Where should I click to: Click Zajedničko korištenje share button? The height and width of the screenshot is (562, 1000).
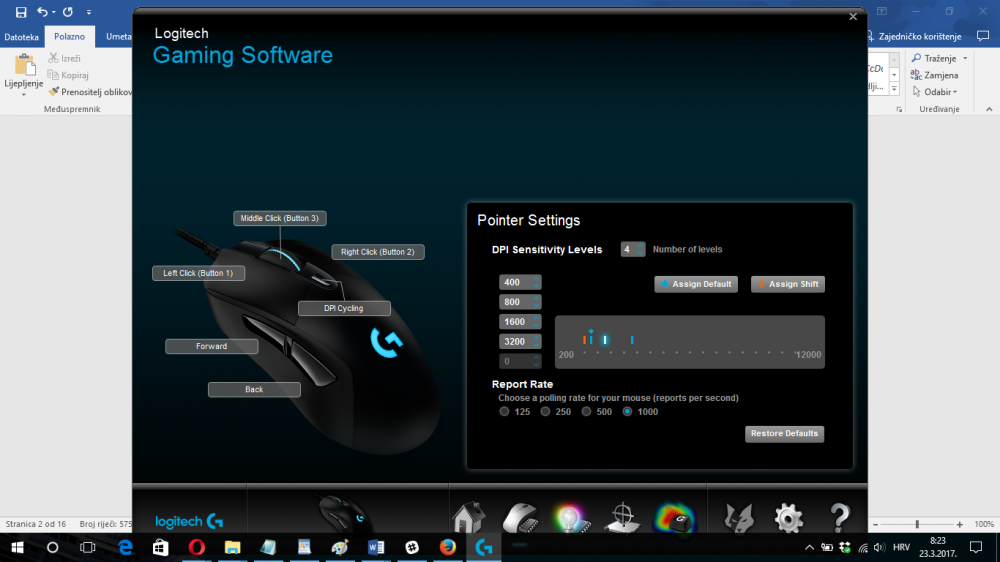pos(914,36)
